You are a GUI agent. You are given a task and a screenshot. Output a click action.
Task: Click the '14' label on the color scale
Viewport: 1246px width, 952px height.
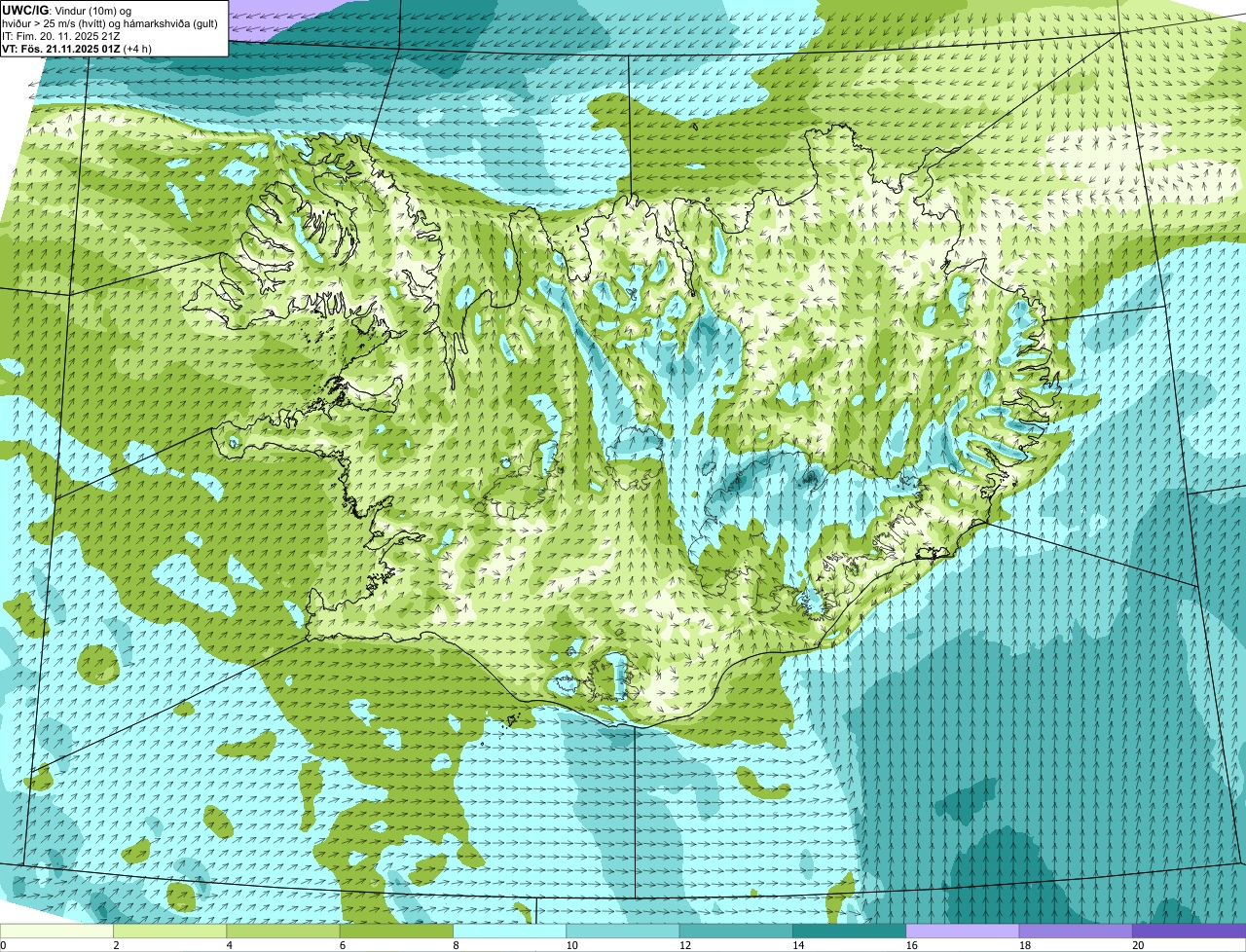point(798,945)
